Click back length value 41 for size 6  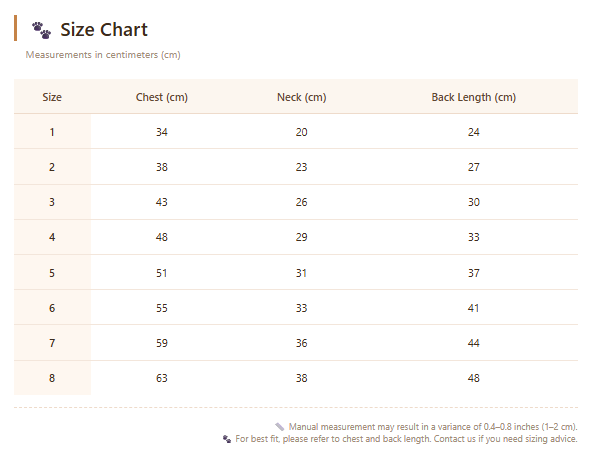(x=474, y=308)
